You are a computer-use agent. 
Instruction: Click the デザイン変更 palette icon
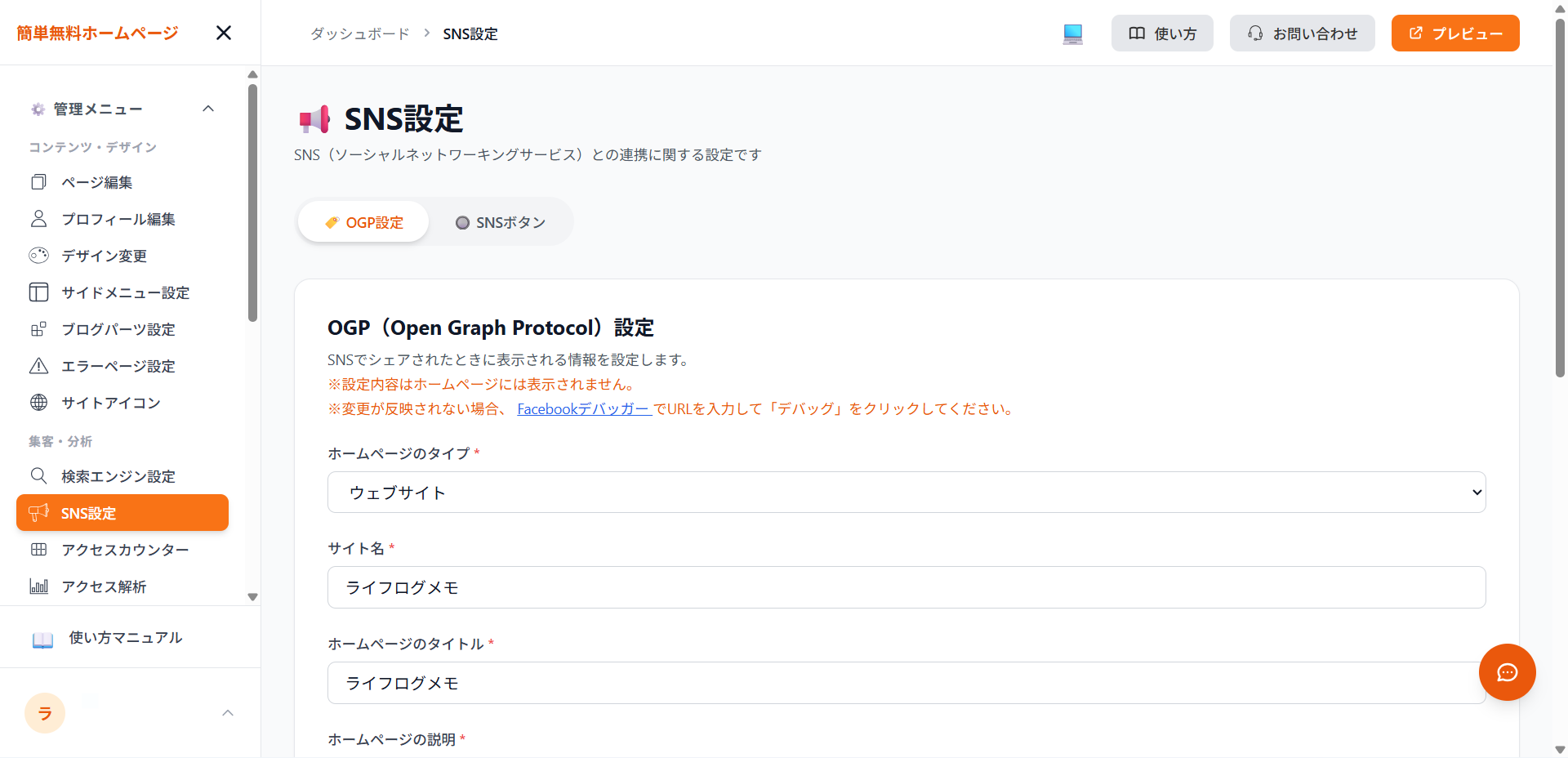pos(38,256)
